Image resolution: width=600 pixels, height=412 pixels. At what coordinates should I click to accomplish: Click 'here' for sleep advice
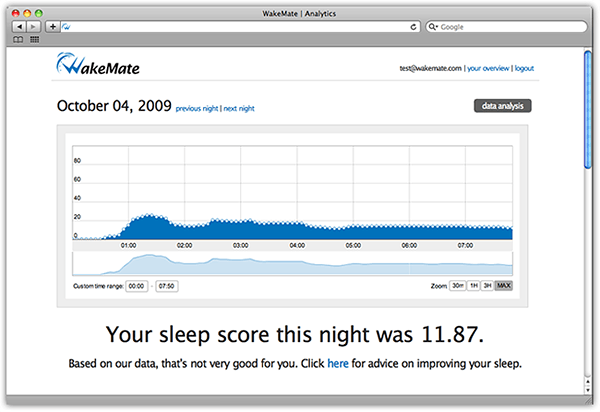tap(338, 363)
